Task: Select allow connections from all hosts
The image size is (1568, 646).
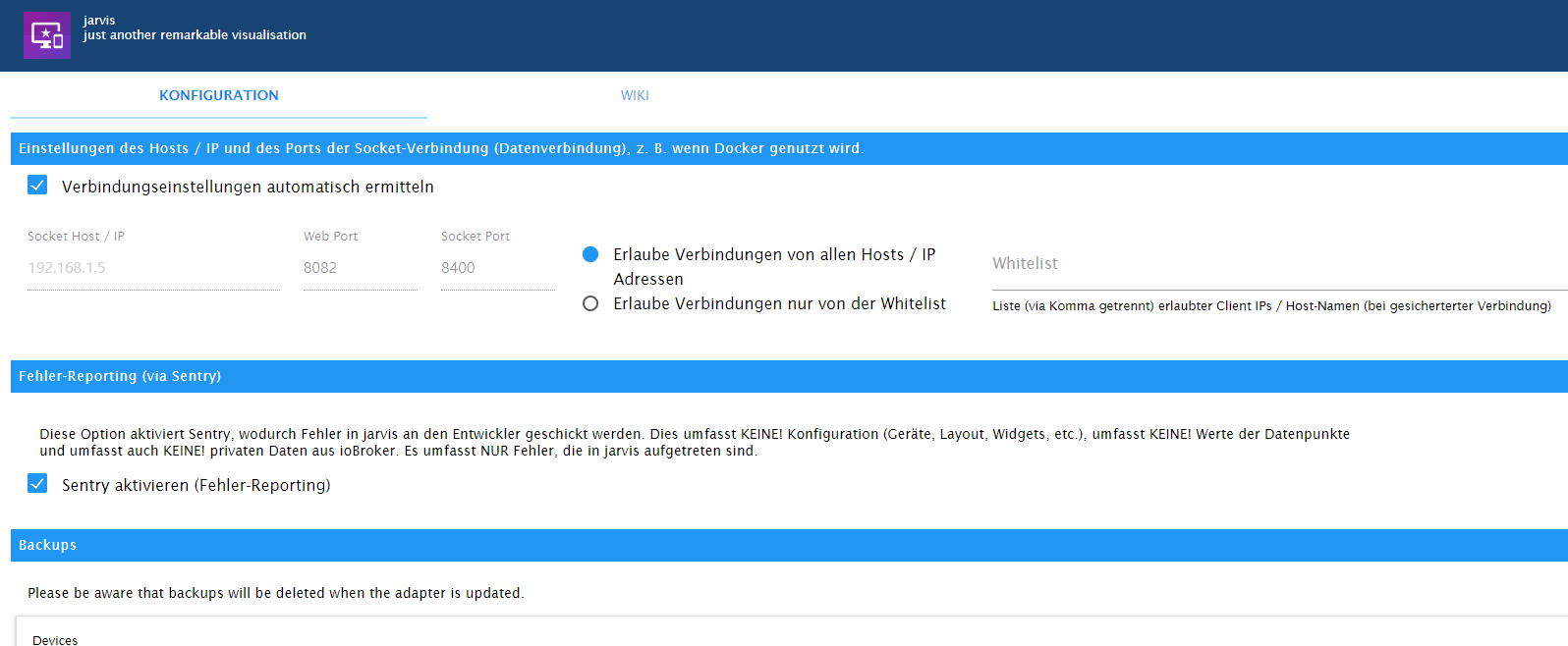Action: pos(590,254)
